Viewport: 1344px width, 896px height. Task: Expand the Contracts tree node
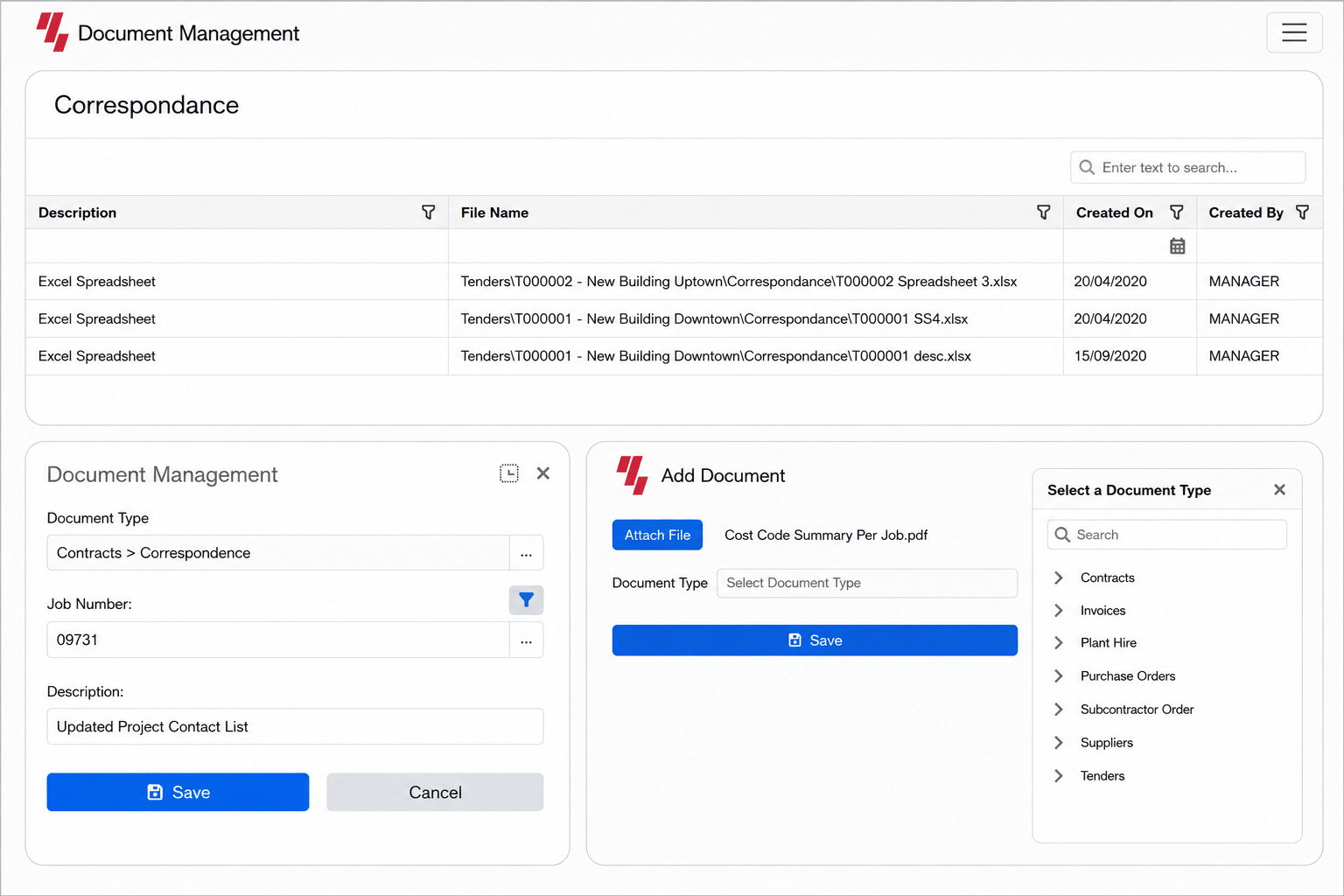point(1059,577)
